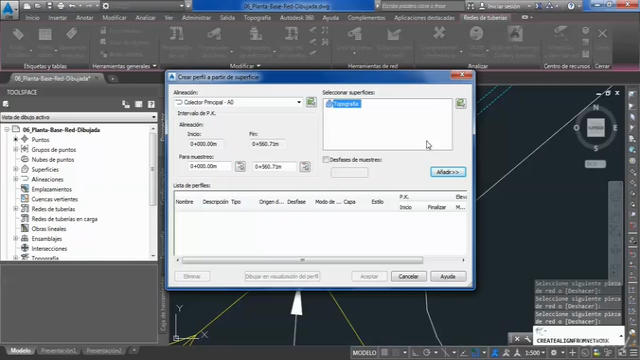This screenshot has height=360, width=640.
Task: Click the Añadir>> button
Action: tap(448, 172)
